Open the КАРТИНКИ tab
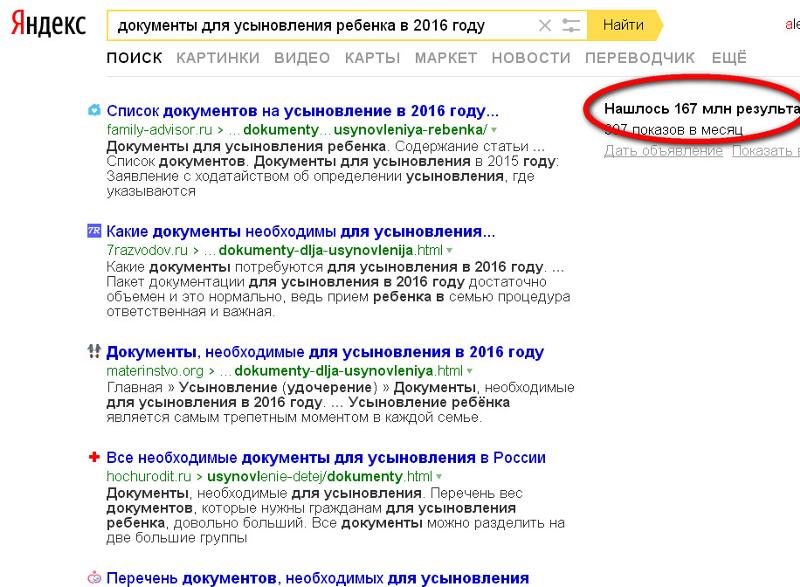The image size is (800, 587). pos(218,58)
